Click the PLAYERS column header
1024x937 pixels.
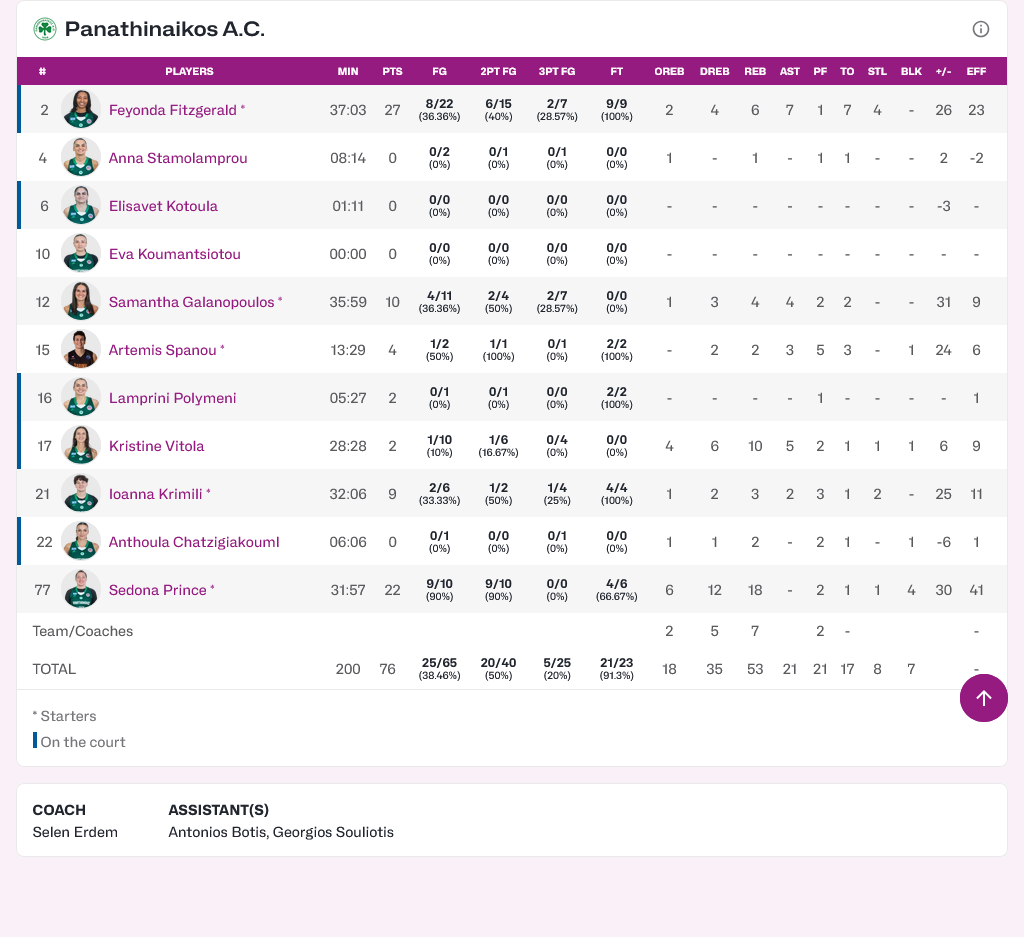pyautogui.click(x=189, y=72)
